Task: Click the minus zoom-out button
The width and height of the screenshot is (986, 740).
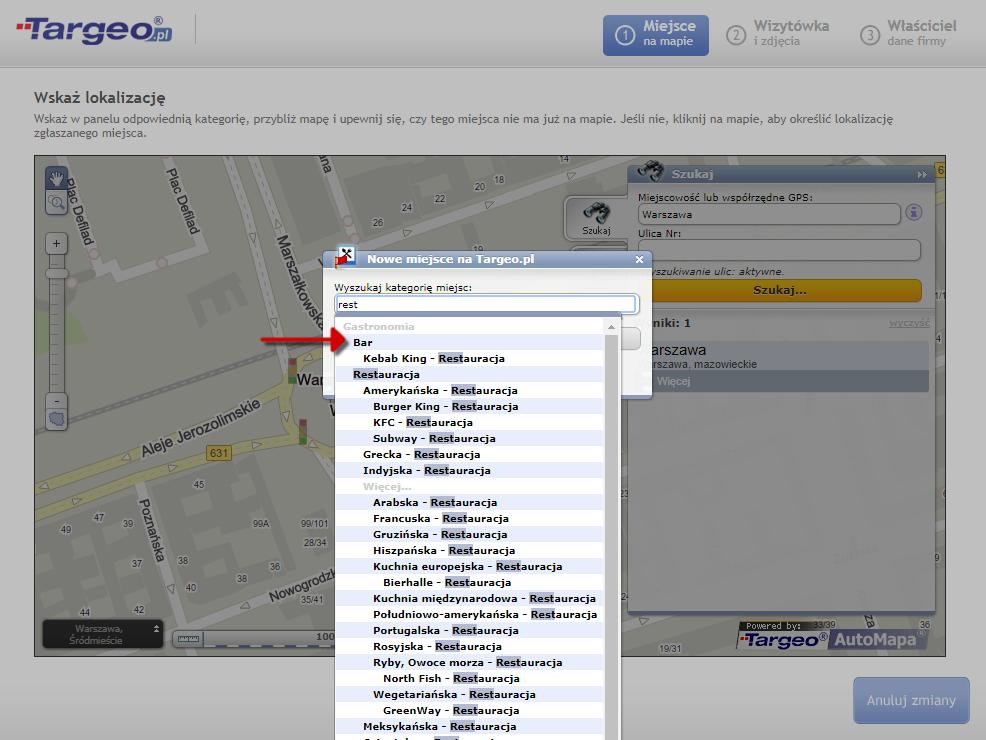Action: point(57,401)
